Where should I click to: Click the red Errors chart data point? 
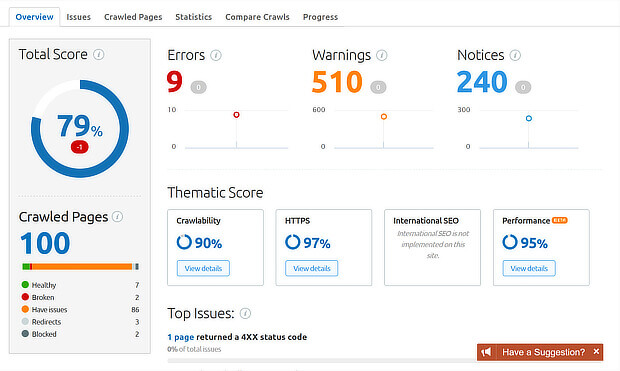(236, 115)
